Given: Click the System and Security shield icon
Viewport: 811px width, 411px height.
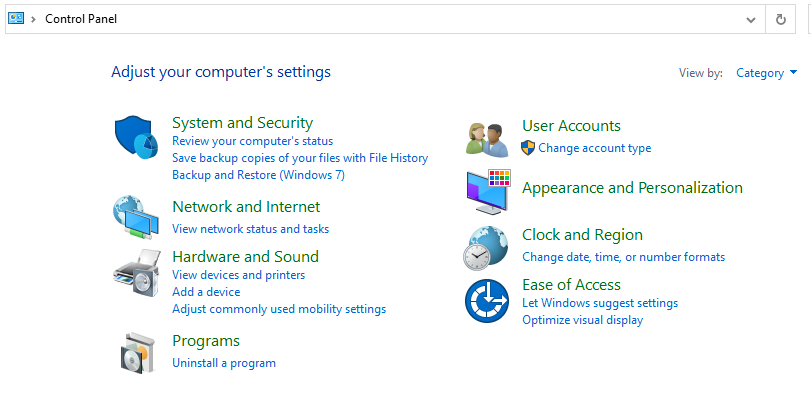Looking at the screenshot, I should point(136,137).
